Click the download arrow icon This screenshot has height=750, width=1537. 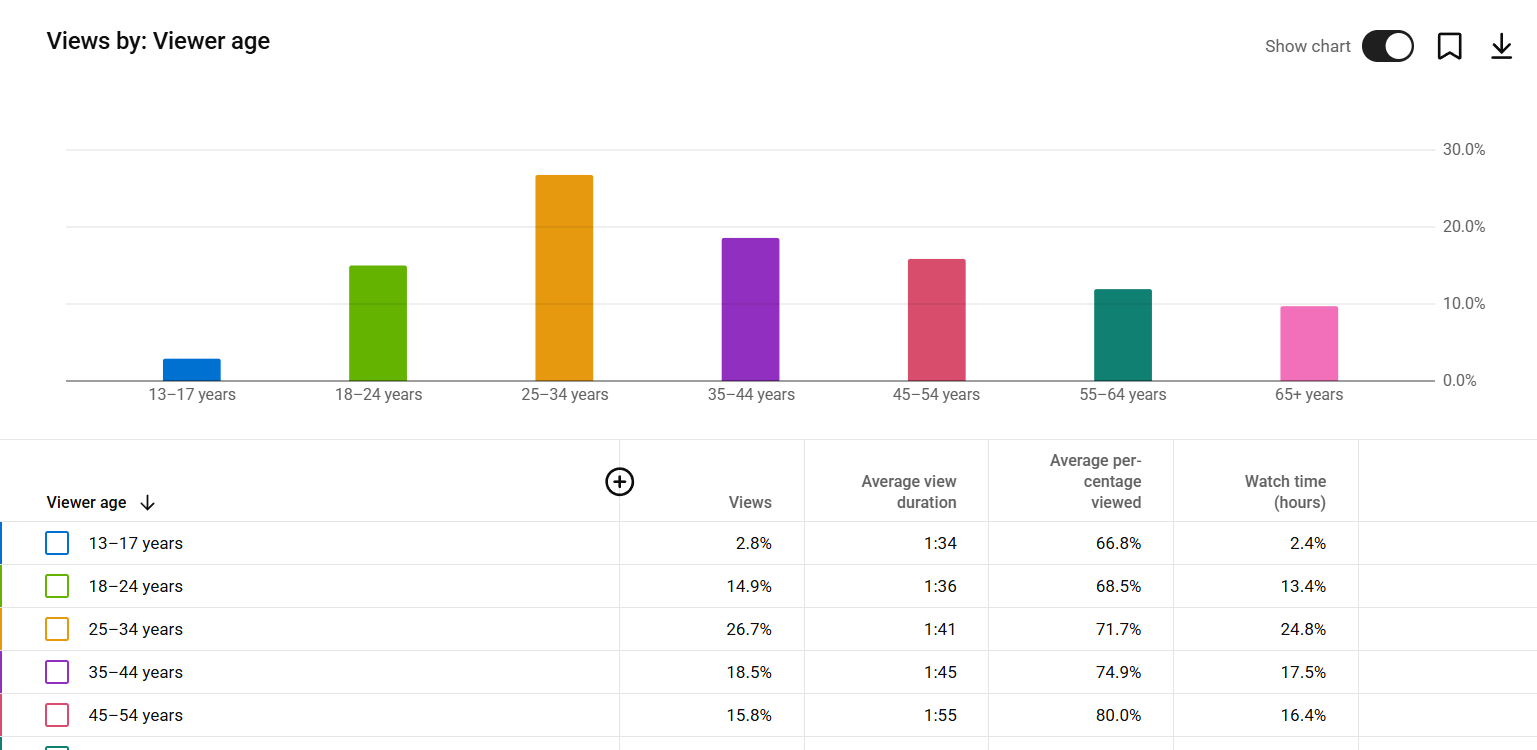pyautogui.click(x=1501, y=46)
